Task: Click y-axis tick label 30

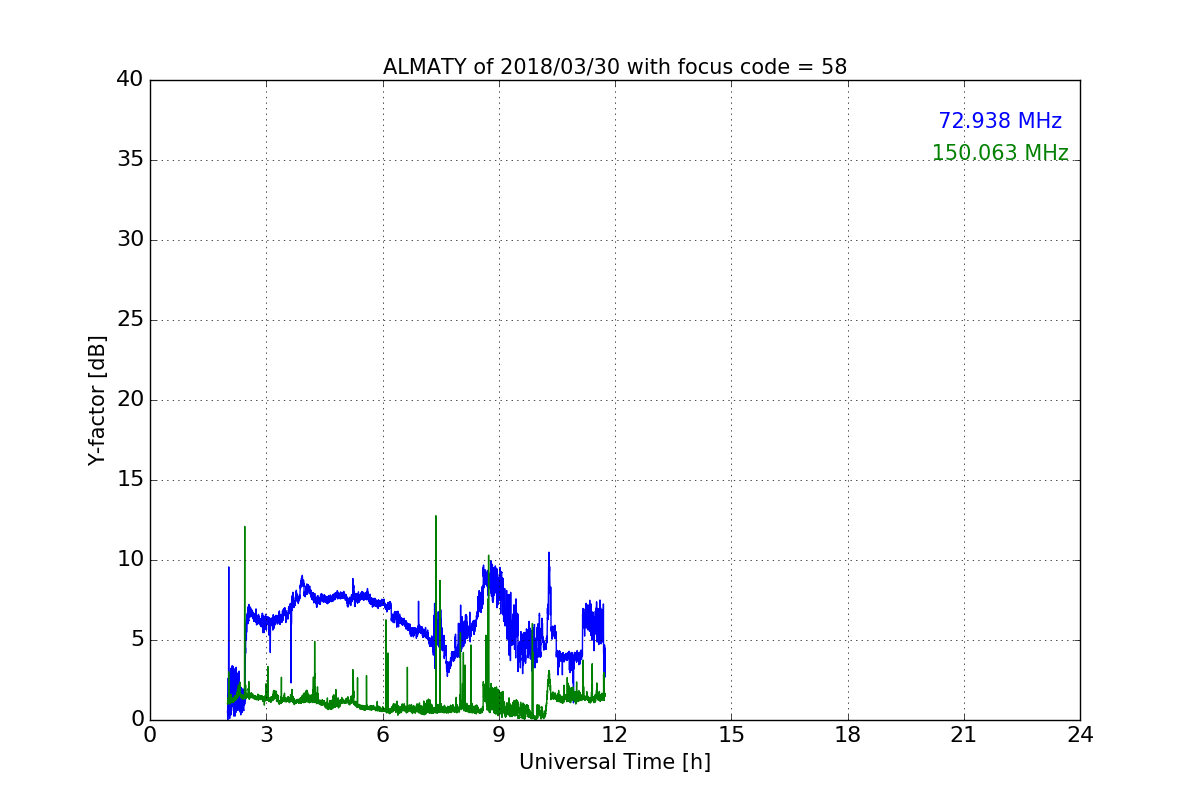Action: click(x=130, y=240)
